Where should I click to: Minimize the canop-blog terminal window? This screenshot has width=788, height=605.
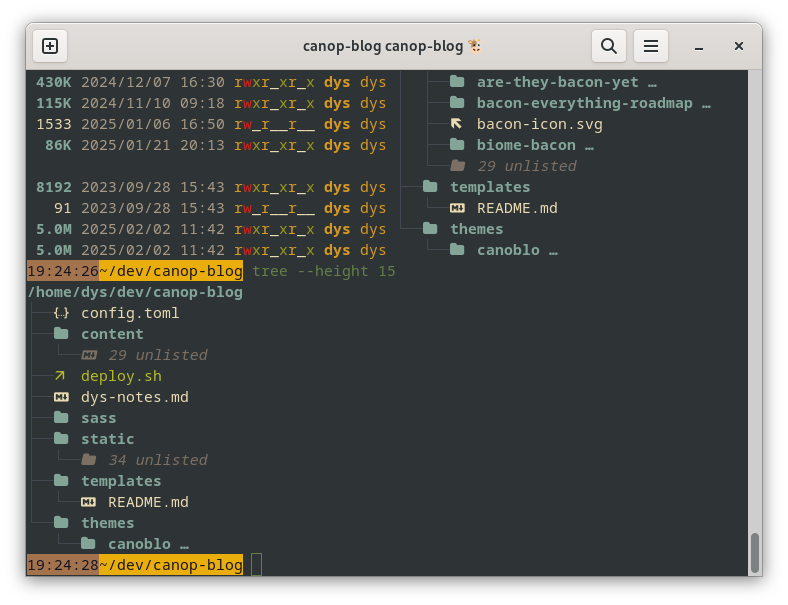699,47
